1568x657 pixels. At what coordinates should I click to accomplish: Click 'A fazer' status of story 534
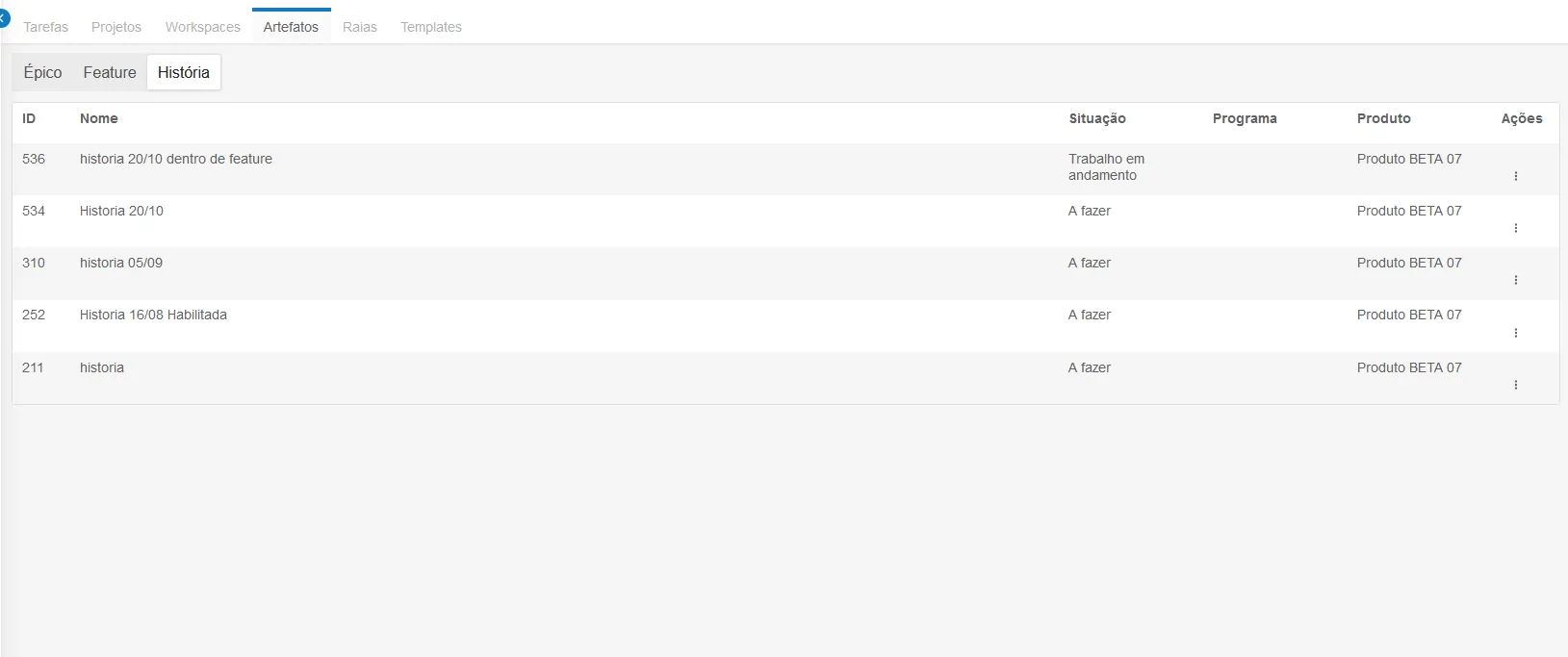[x=1090, y=211]
